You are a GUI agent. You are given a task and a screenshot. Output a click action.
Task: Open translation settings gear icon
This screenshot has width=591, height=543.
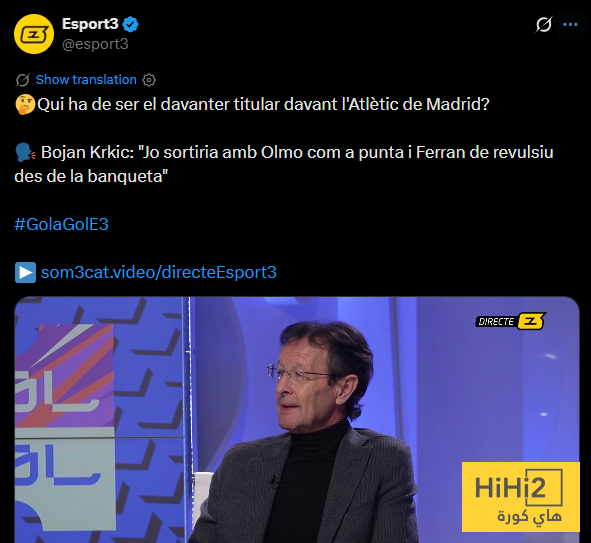tap(149, 80)
